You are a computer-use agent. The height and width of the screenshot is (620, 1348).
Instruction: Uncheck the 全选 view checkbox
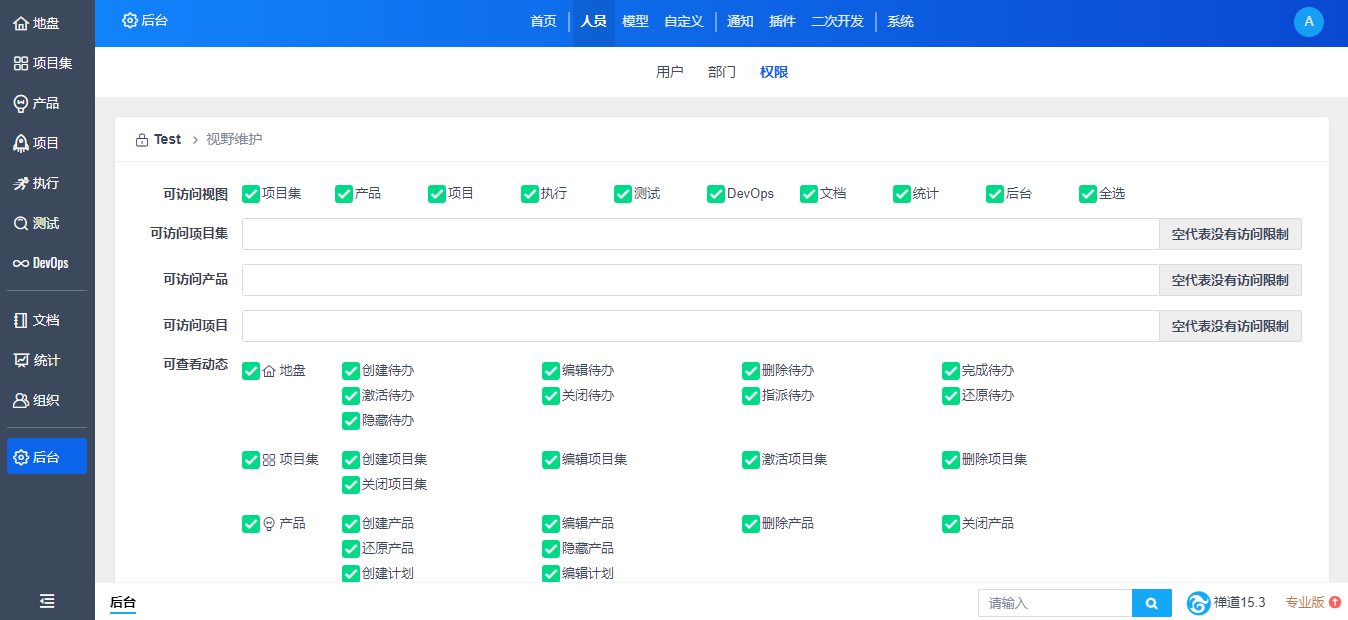click(1088, 194)
